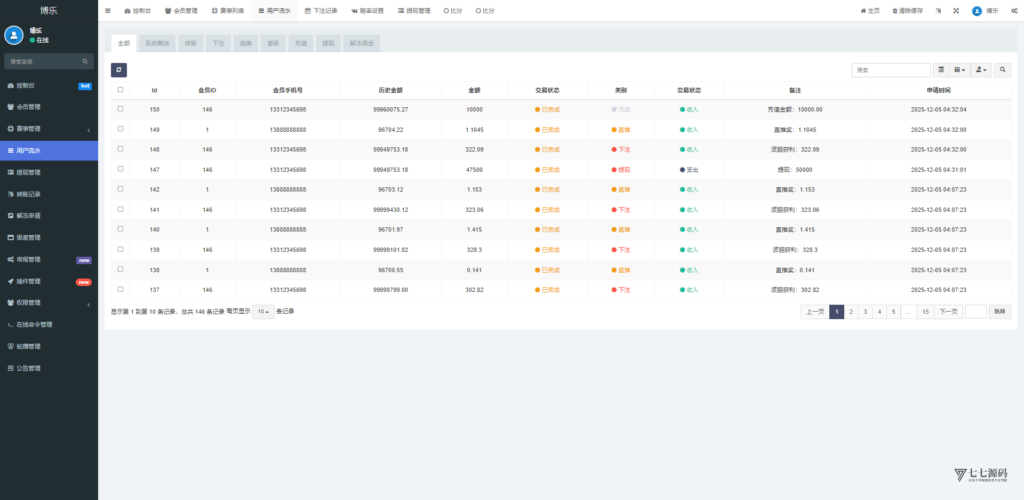Check the checkbox for row ID 150

(x=121, y=109)
